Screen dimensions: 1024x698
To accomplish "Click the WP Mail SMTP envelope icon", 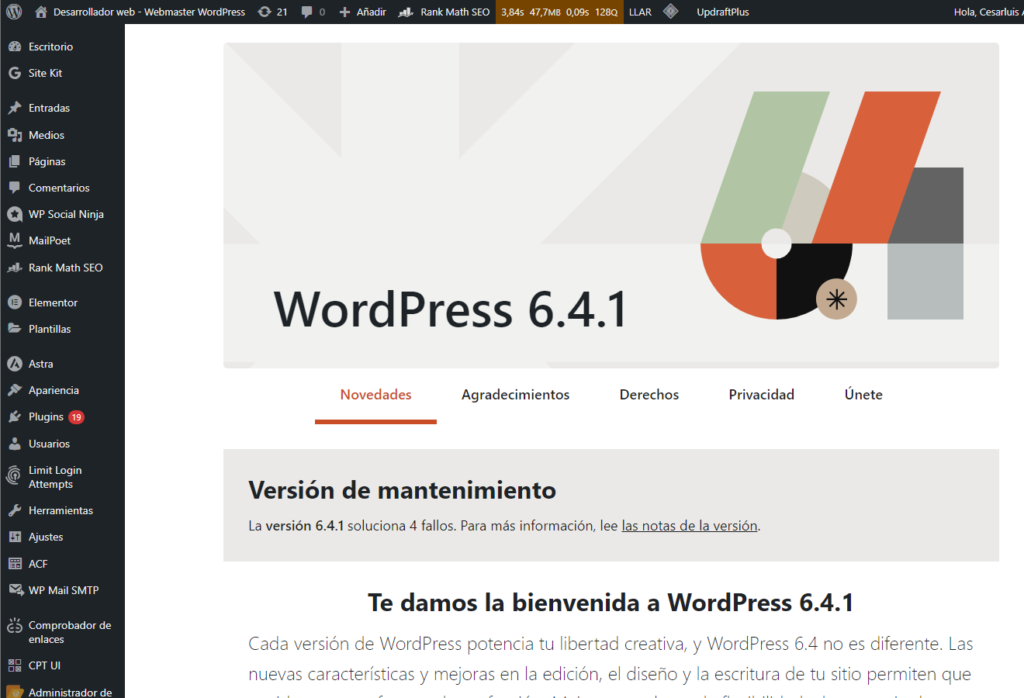I will (x=15, y=590).
